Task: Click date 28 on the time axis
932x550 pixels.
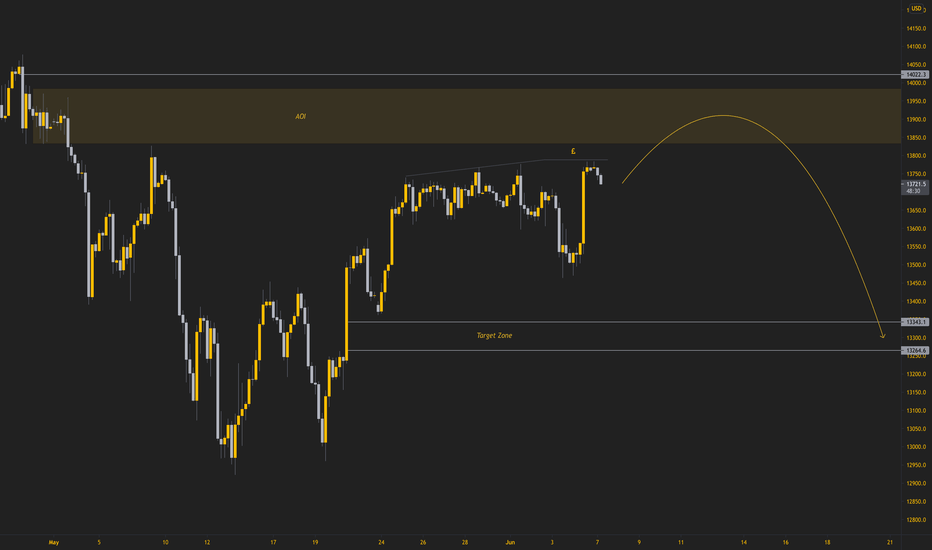Action: pos(465,542)
